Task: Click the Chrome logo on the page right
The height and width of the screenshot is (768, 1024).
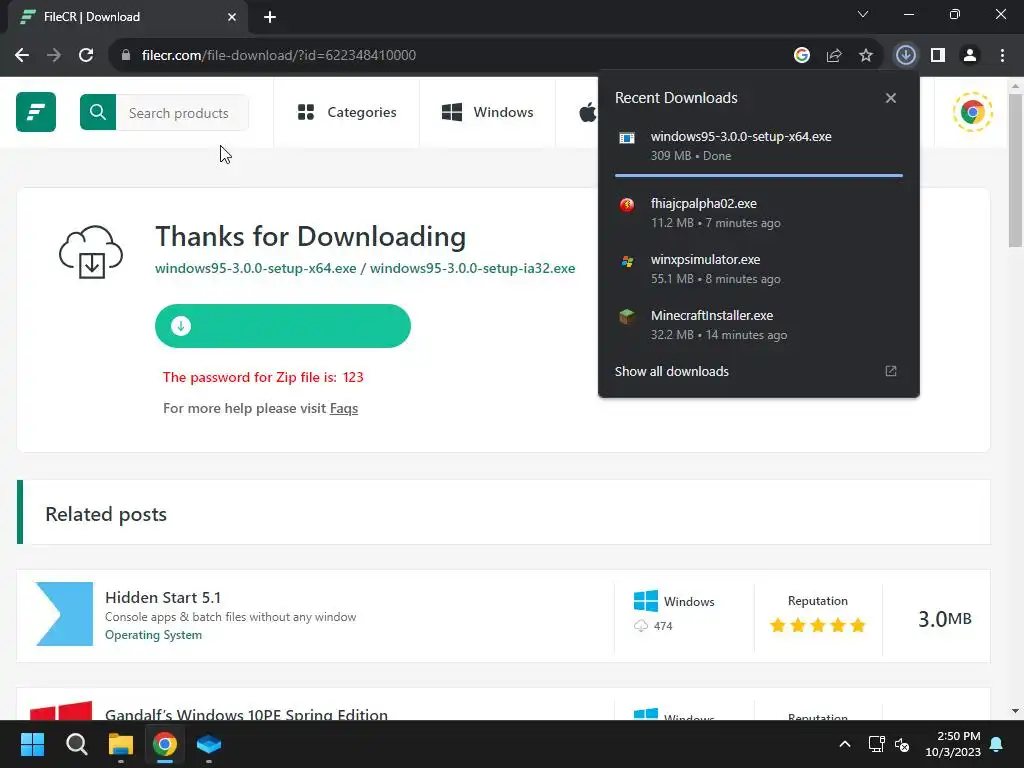Action: click(972, 112)
